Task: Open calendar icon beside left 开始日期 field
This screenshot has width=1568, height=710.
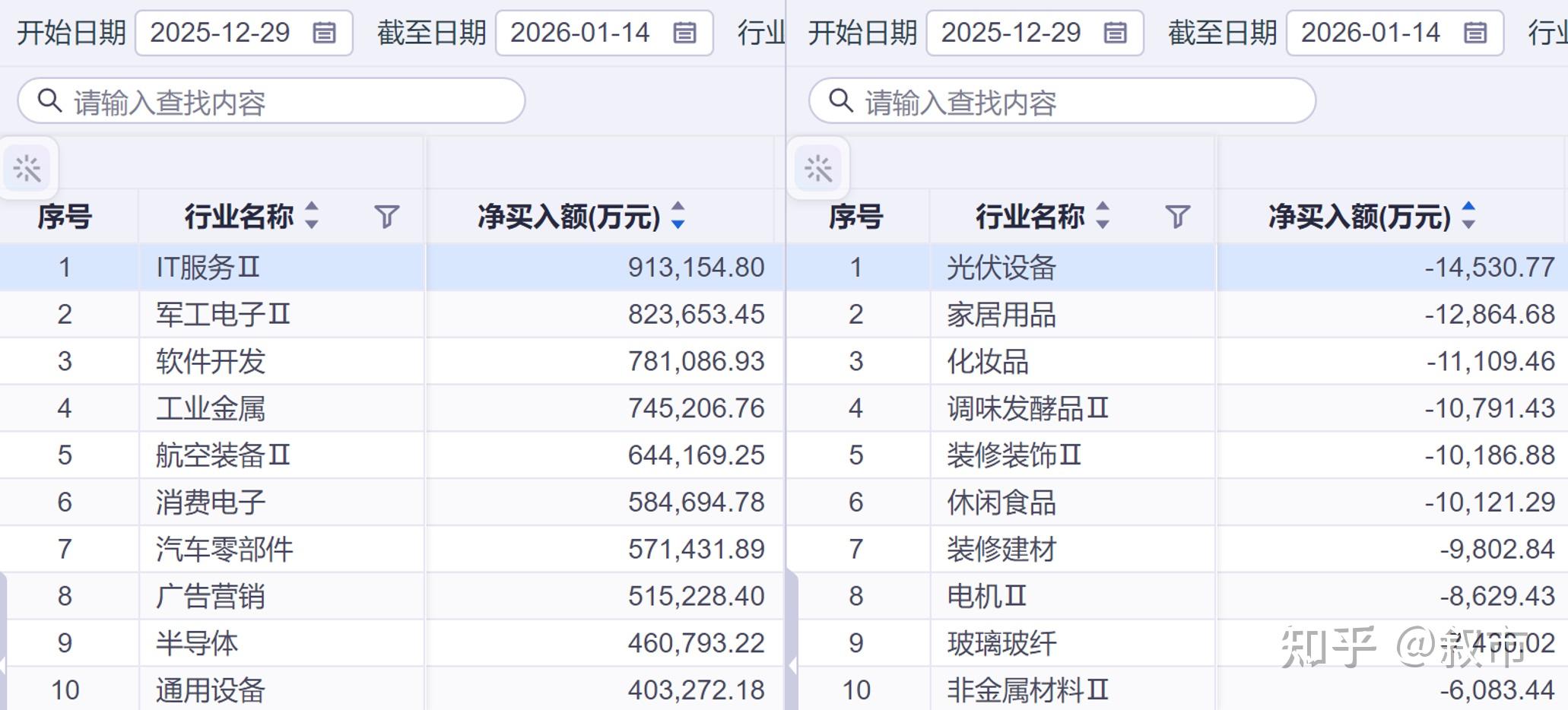Action: (x=325, y=33)
